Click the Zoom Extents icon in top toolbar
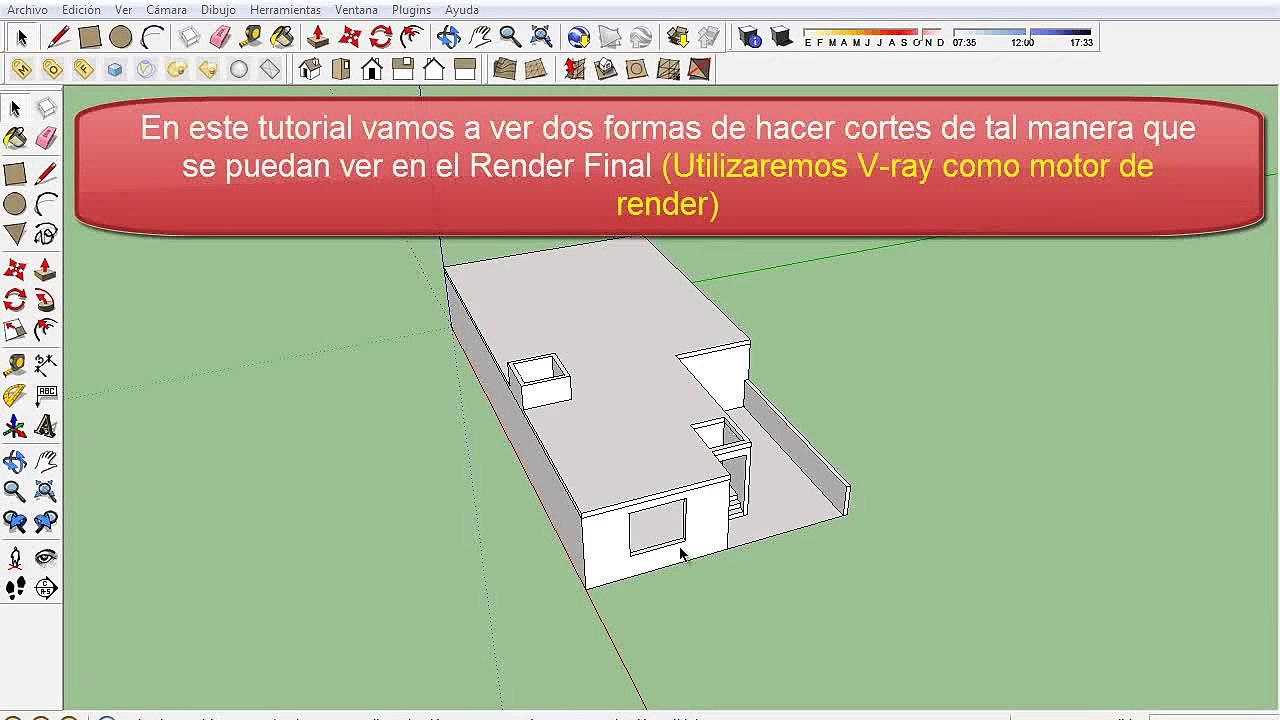 tap(541, 38)
